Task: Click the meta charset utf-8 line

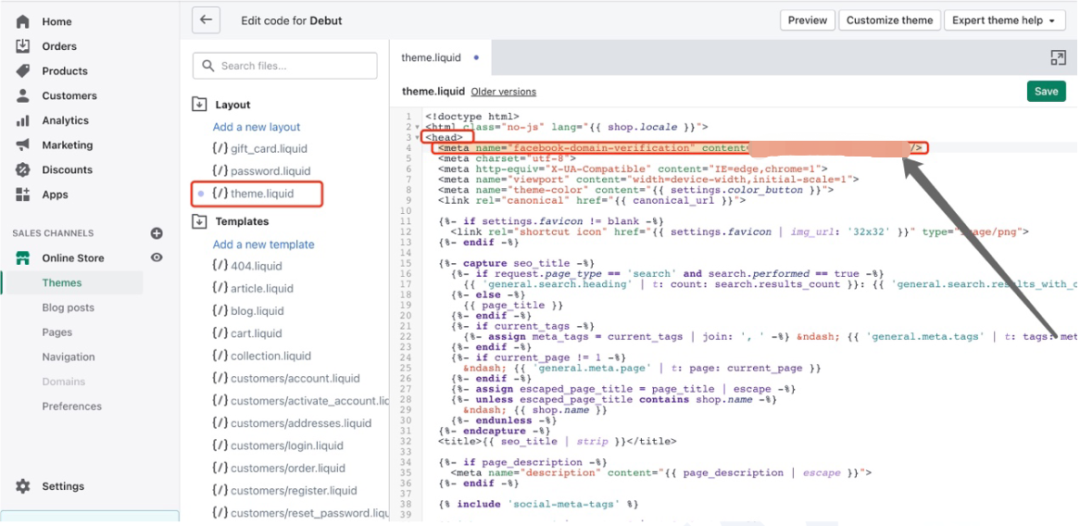Action: (x=506, y=158)
